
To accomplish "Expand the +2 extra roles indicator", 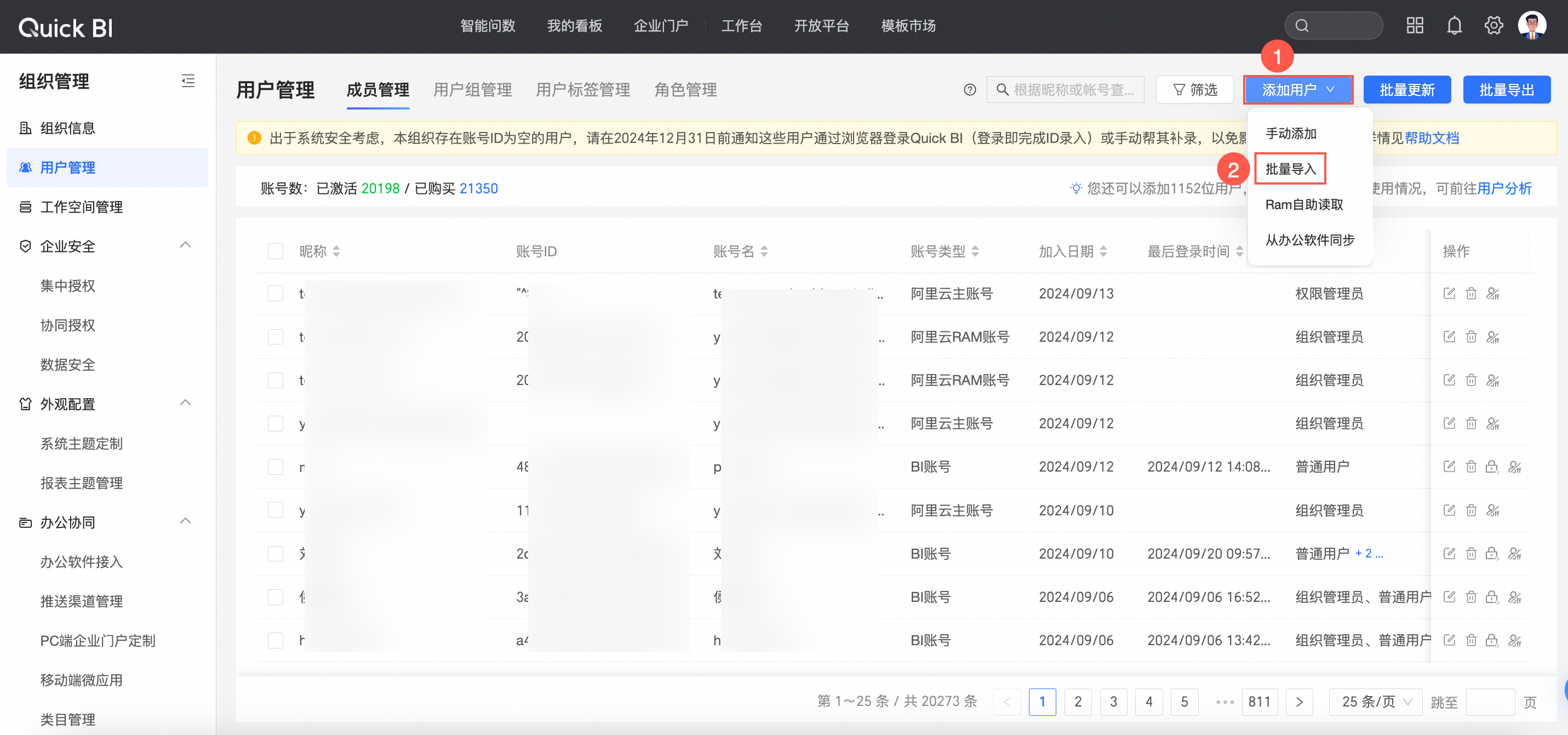I will click(x=1369, y=554).
